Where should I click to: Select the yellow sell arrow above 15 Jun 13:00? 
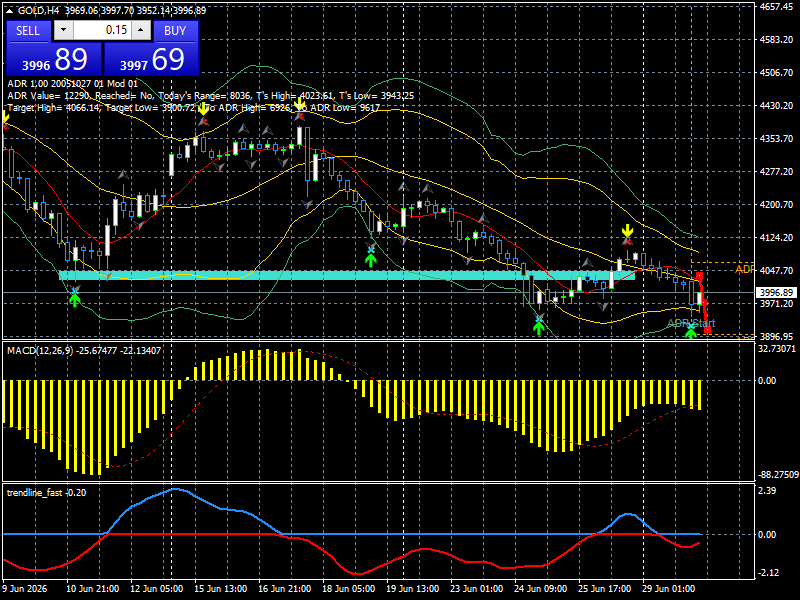pos(203,109)
